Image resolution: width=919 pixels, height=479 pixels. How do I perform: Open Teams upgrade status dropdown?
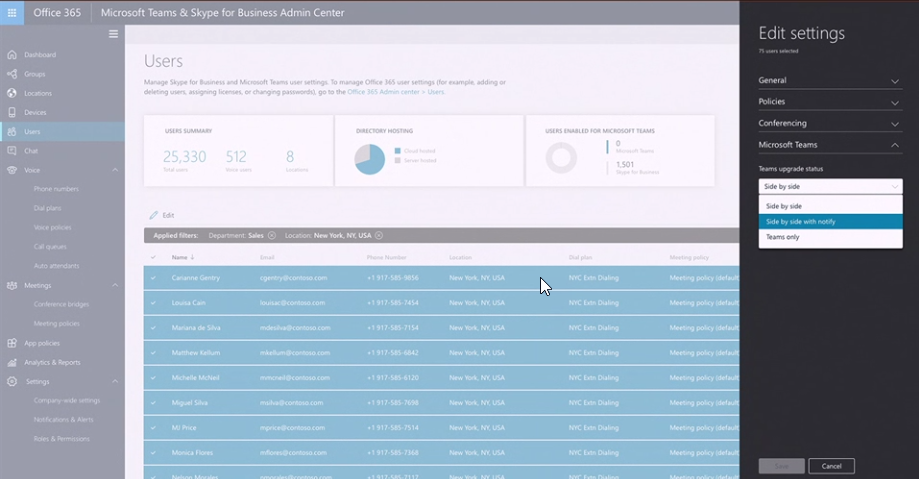(x=830, y=186)
